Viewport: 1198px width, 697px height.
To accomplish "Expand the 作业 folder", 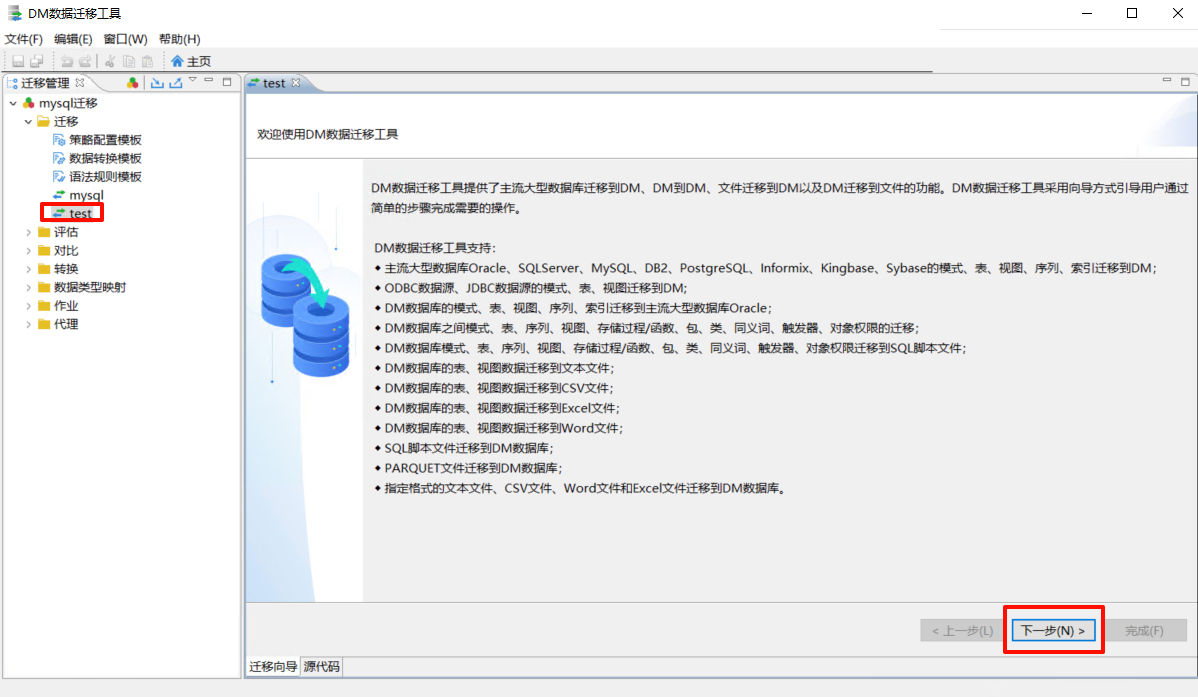I will pyautogui.click(x=29, y=306).
